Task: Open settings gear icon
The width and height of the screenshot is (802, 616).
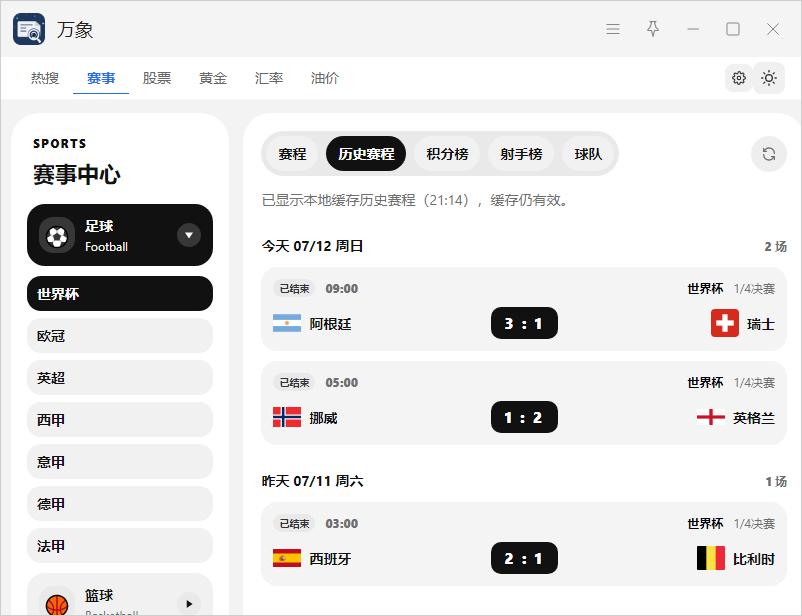Action: coord(739,78)
